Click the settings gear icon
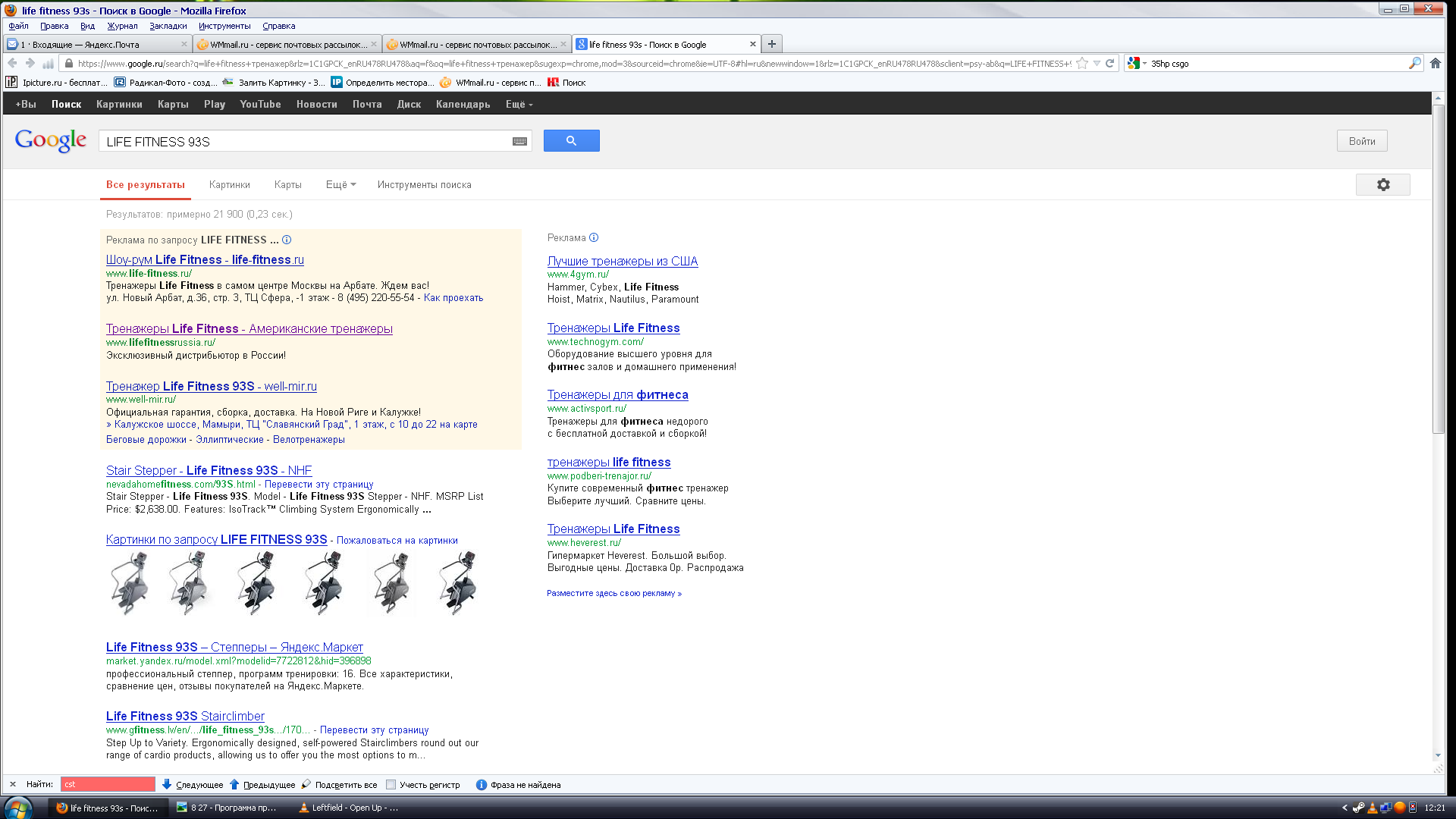 (1382, 185)
